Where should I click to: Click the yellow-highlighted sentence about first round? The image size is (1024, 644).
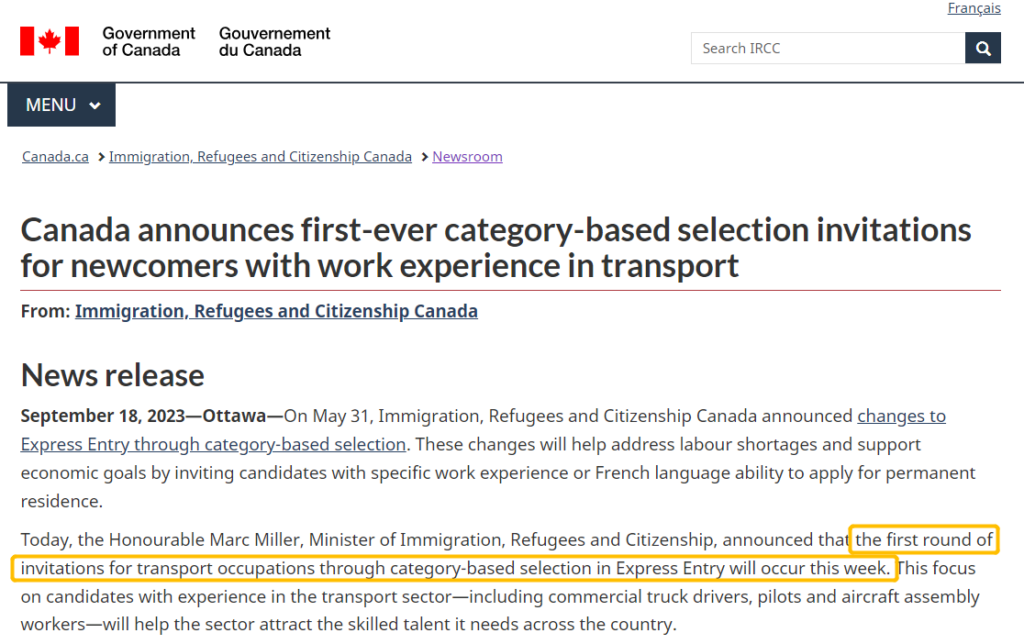point(455,569)
